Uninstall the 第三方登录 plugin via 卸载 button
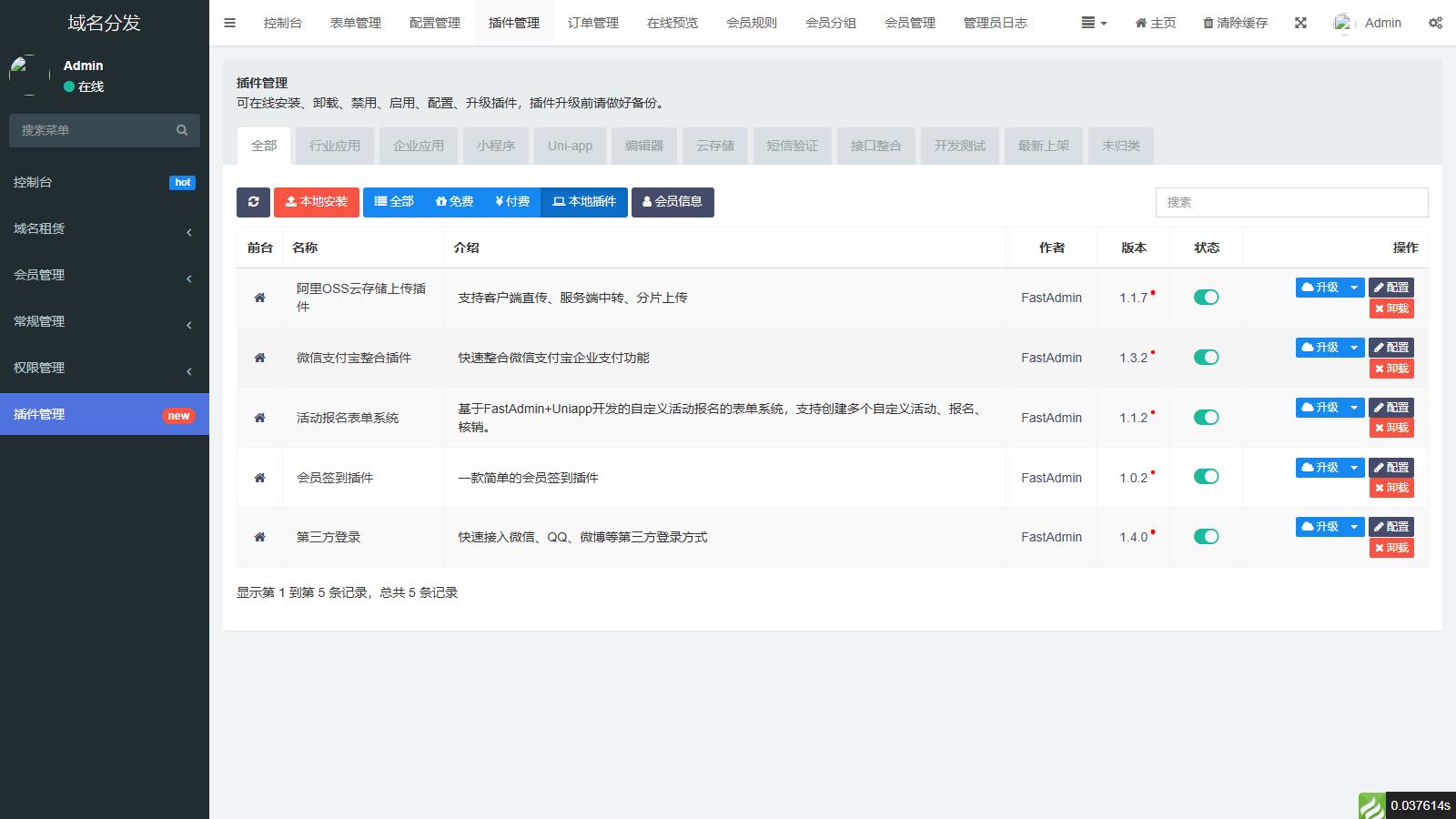Viewport: 1456px width, 819px height. click(1391, 548)
